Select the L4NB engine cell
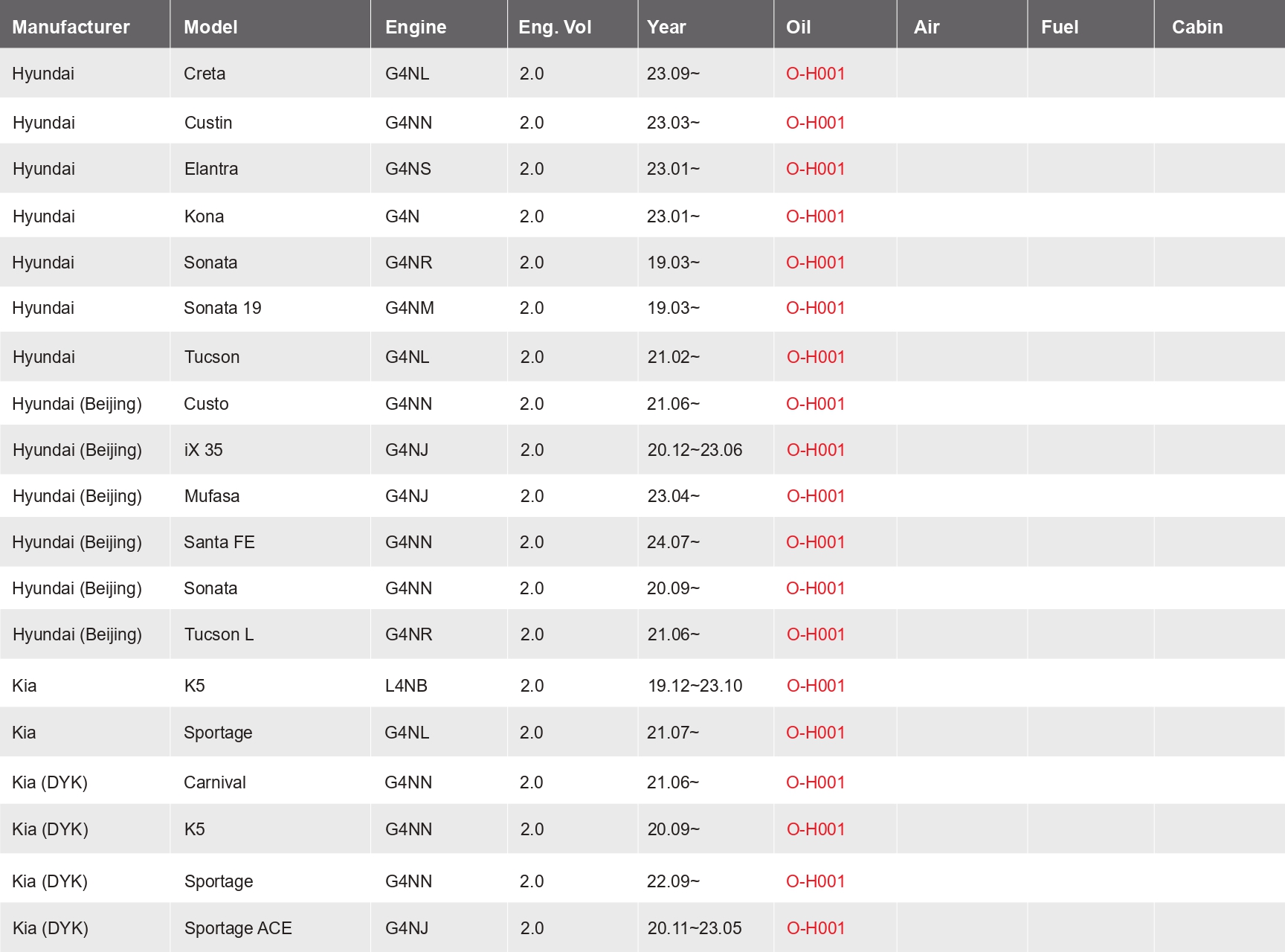 (406, 686)
